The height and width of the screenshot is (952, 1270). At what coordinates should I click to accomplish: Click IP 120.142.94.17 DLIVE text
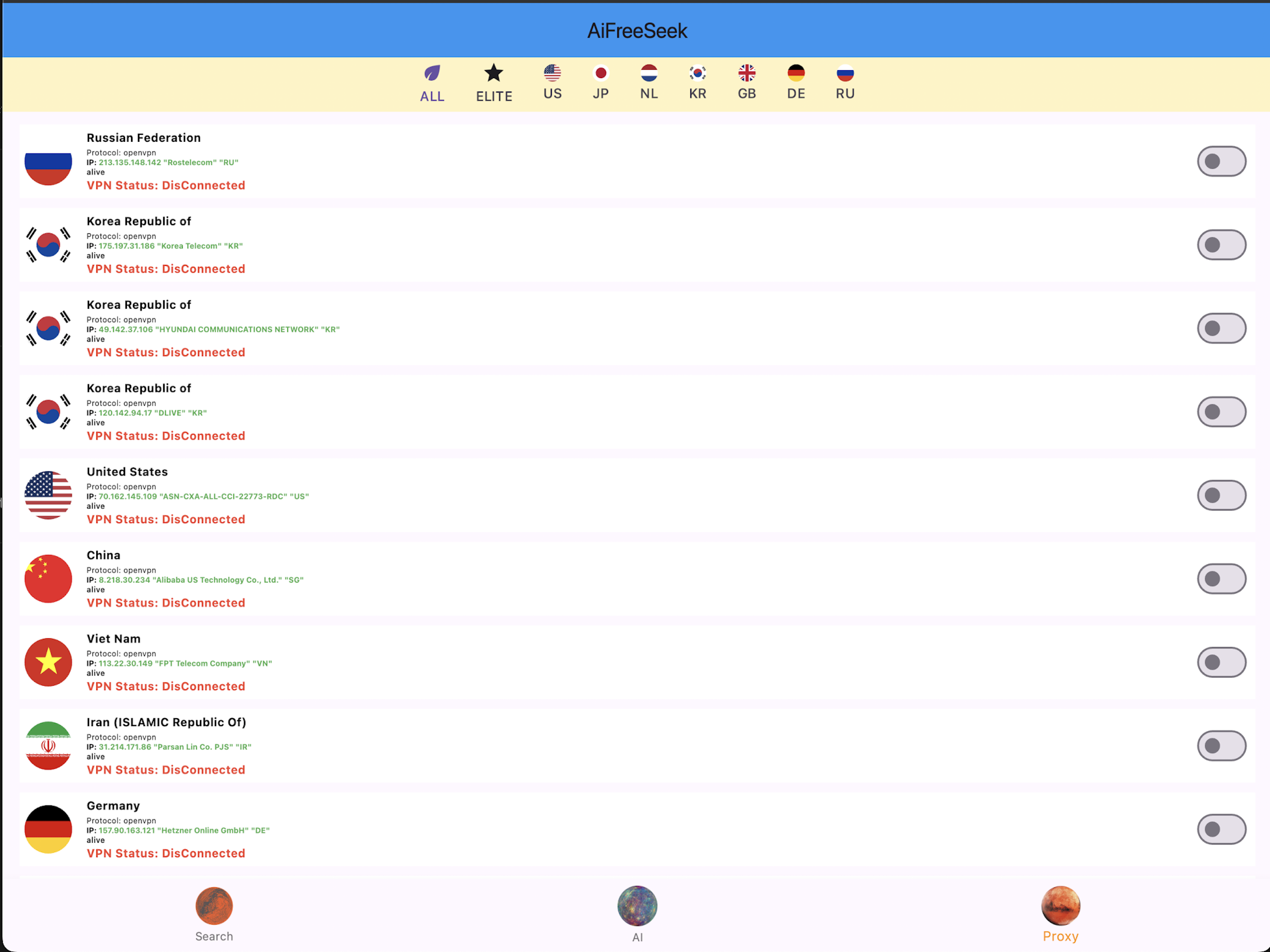click(146, 413)
